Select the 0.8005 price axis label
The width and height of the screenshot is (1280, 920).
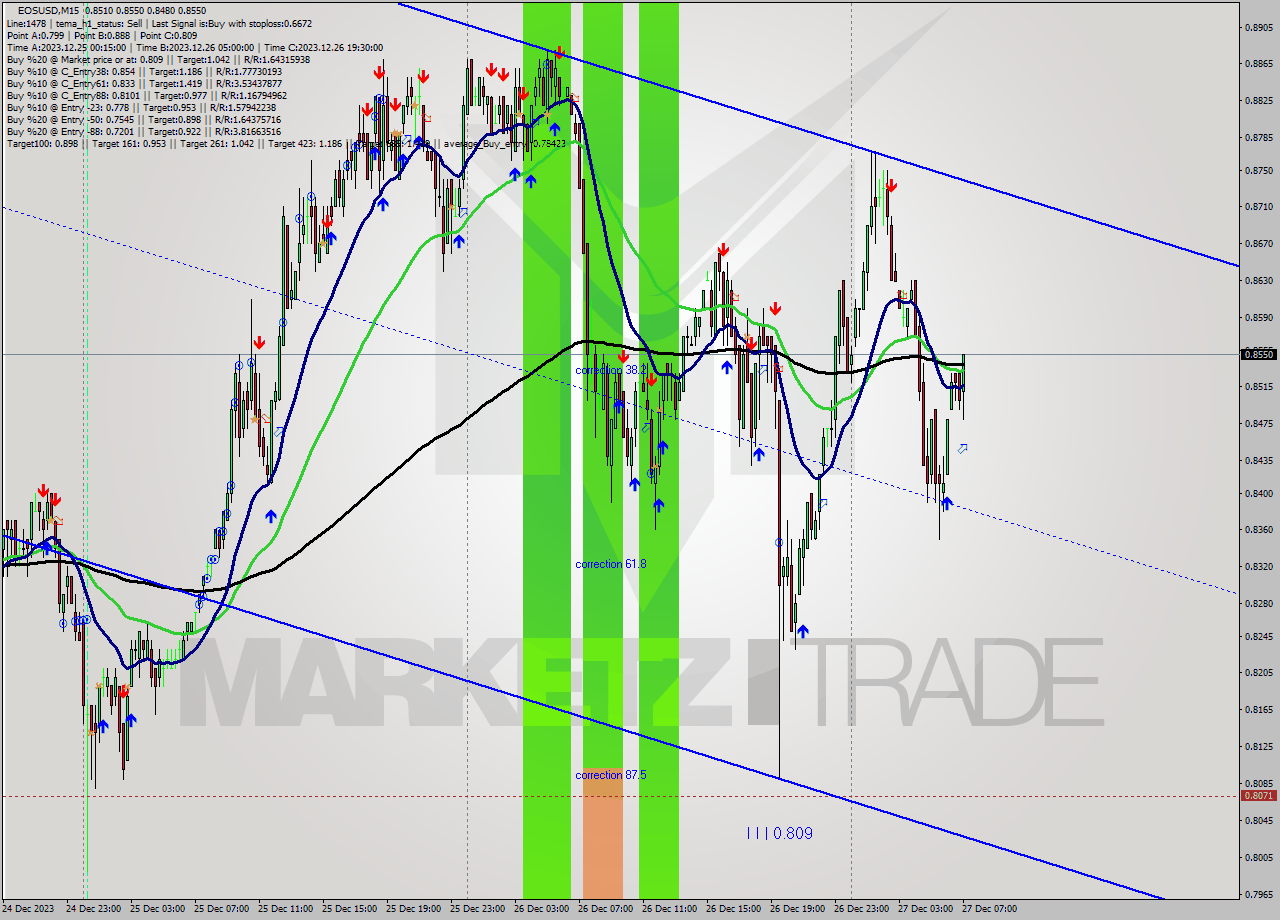[x=1258, y=857]
